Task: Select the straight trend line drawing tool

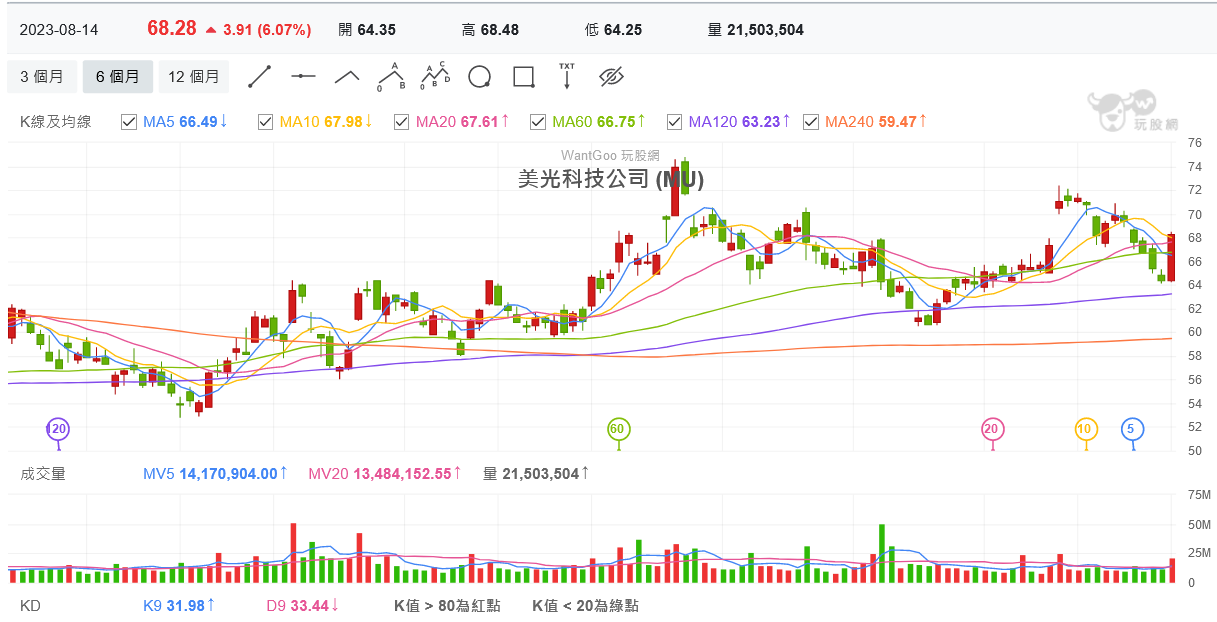Action: click(x=260, y=76)
